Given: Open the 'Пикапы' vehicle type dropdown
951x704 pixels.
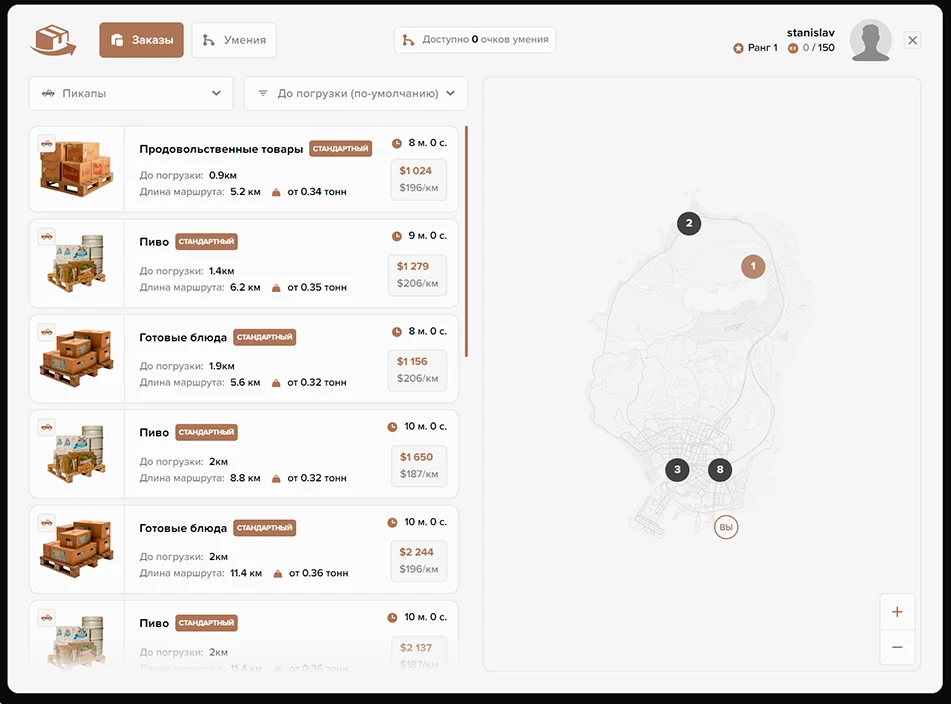Looking at the screenshot, I should (x=131, y=93).
